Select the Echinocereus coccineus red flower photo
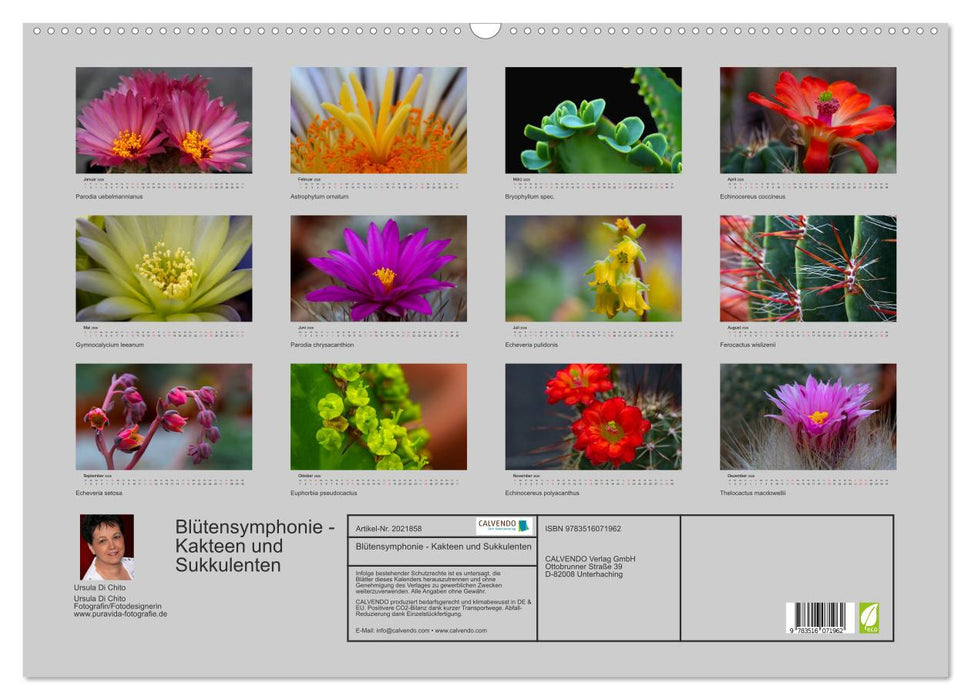Image resolution: width=971 pixels, height=700 pixels. pyautogui.click(x=808, y=120)
